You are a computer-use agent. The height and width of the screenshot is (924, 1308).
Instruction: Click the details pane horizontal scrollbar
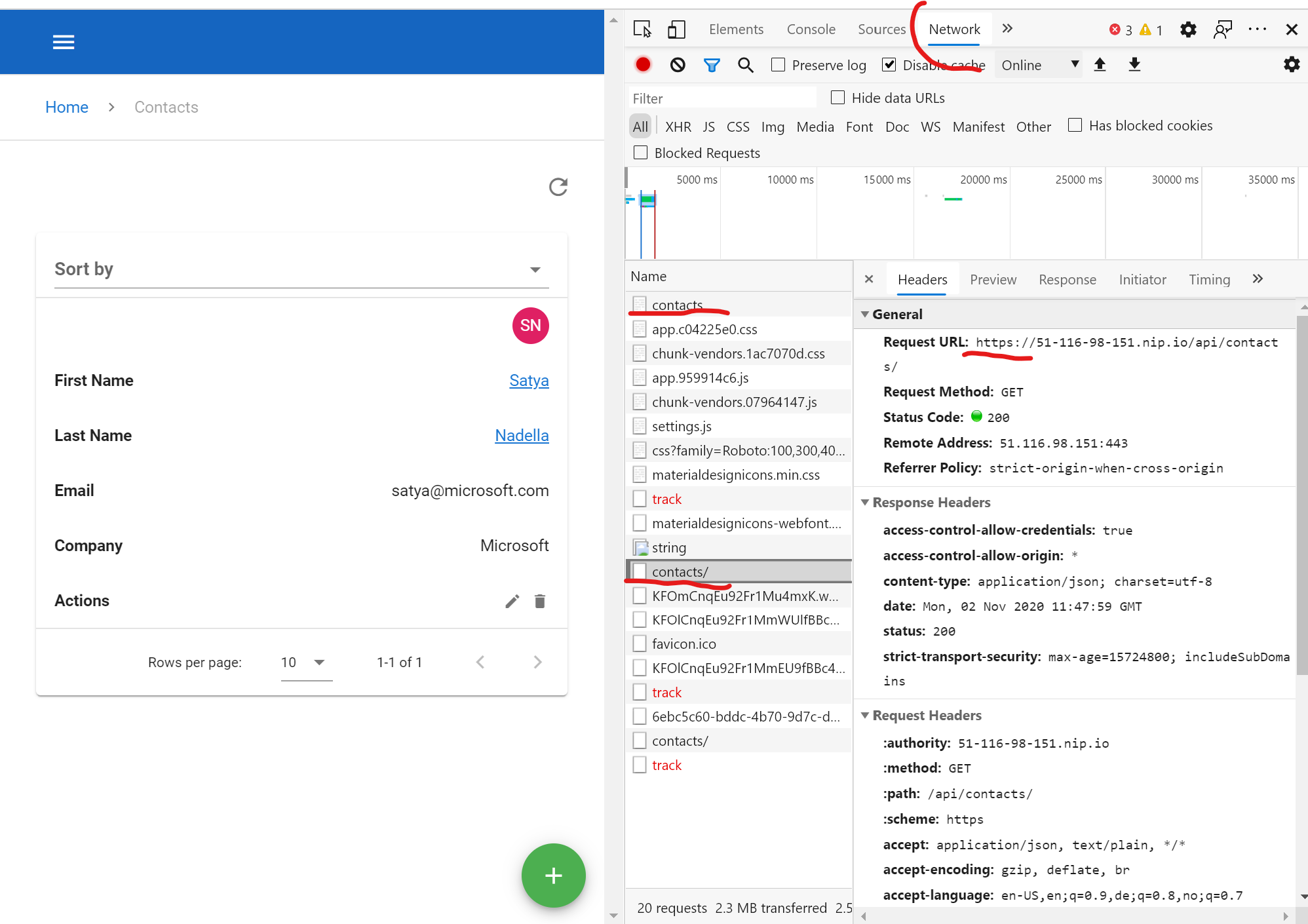tap(1075, 915)
